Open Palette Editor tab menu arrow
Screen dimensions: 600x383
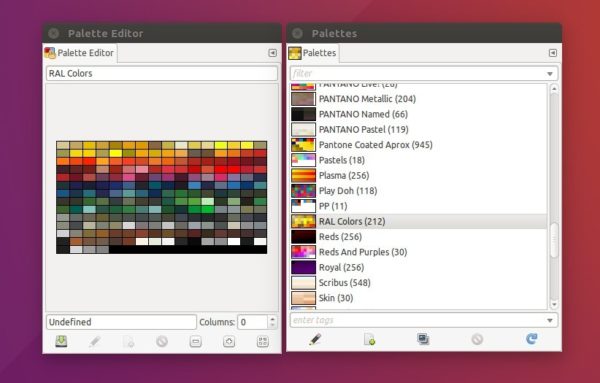point(272,53)
